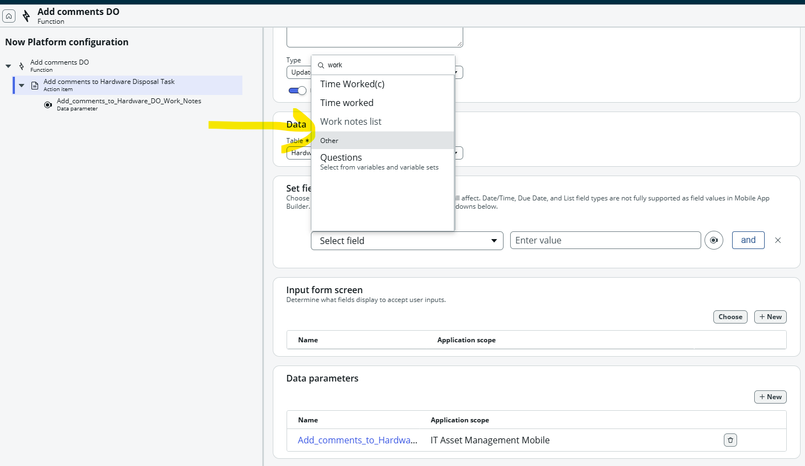Click the Add comments DO tree function icon
Viewport: 805px width, 466px height.
[x=22, y=66]
